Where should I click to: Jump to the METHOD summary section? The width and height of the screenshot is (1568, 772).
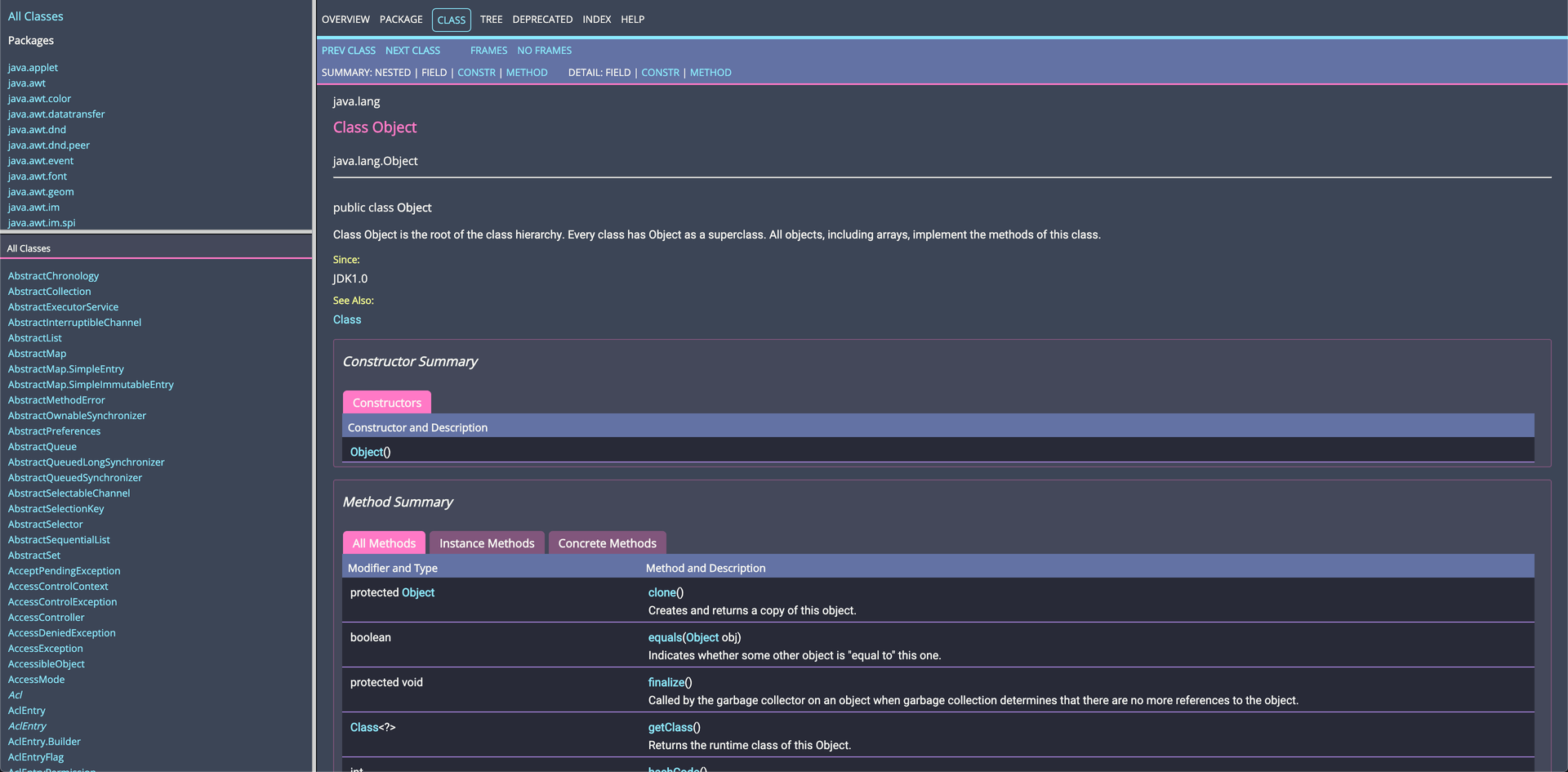(x=527, y=72)
